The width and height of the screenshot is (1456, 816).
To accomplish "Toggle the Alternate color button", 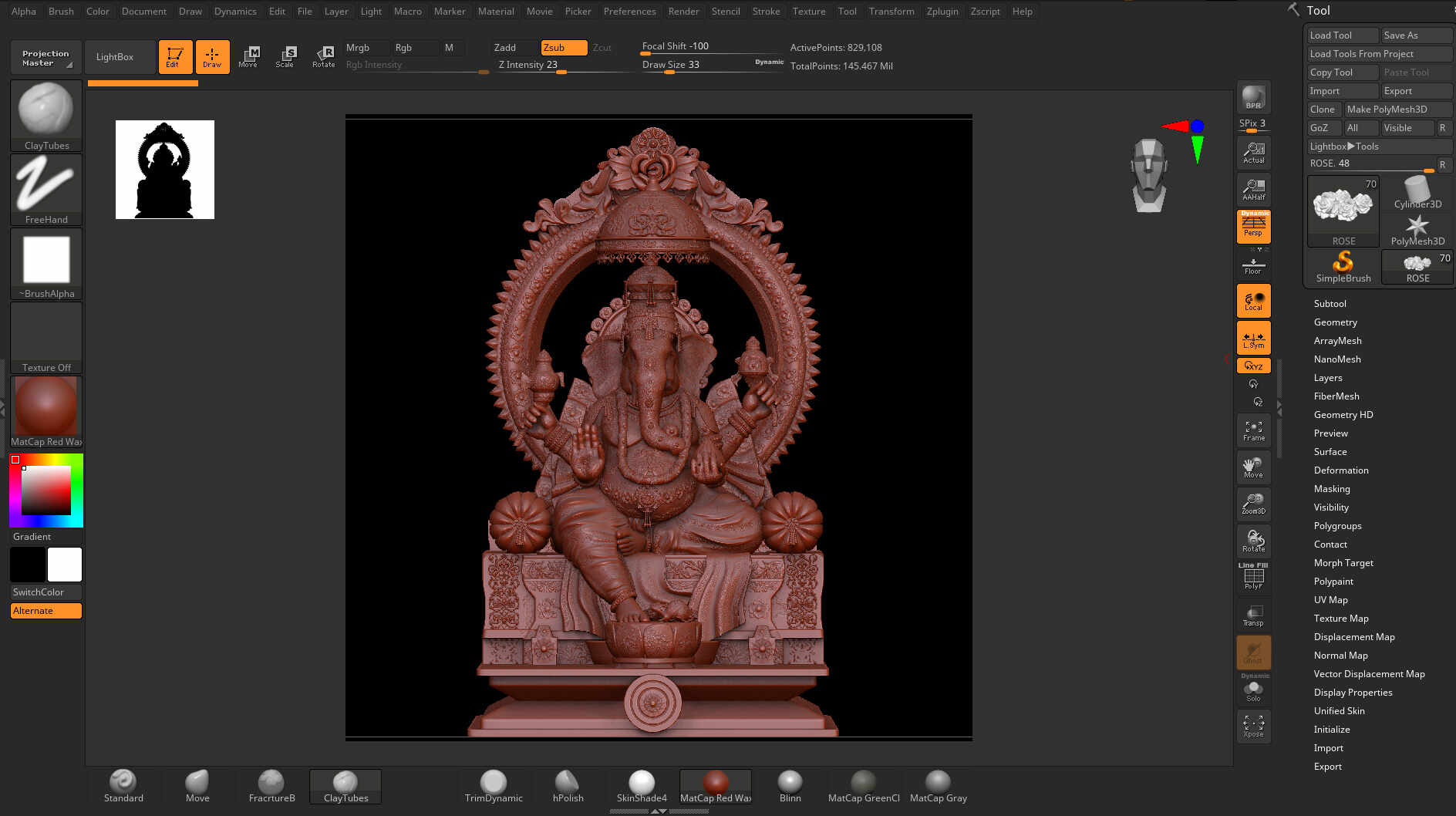I will tap(46, 611).
